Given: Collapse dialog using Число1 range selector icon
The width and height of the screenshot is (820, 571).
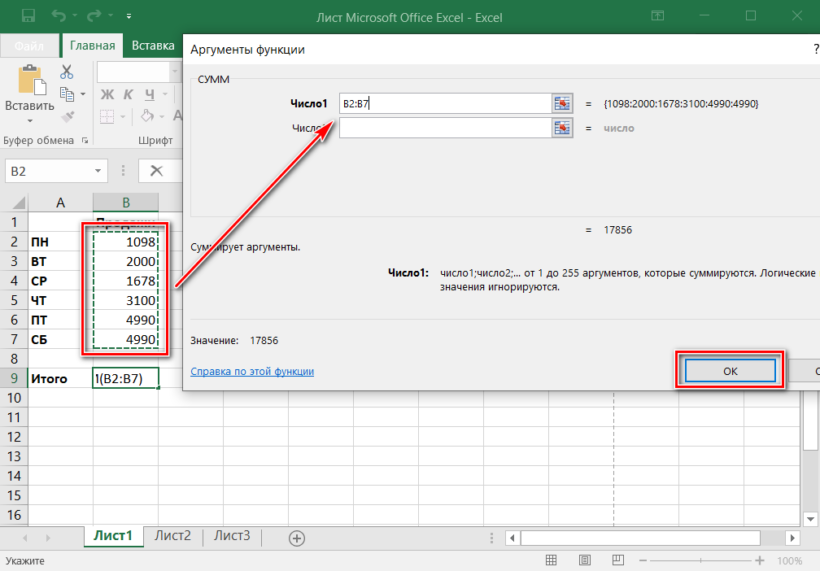Looking at the screenshot, I should [x=562, y=103].
